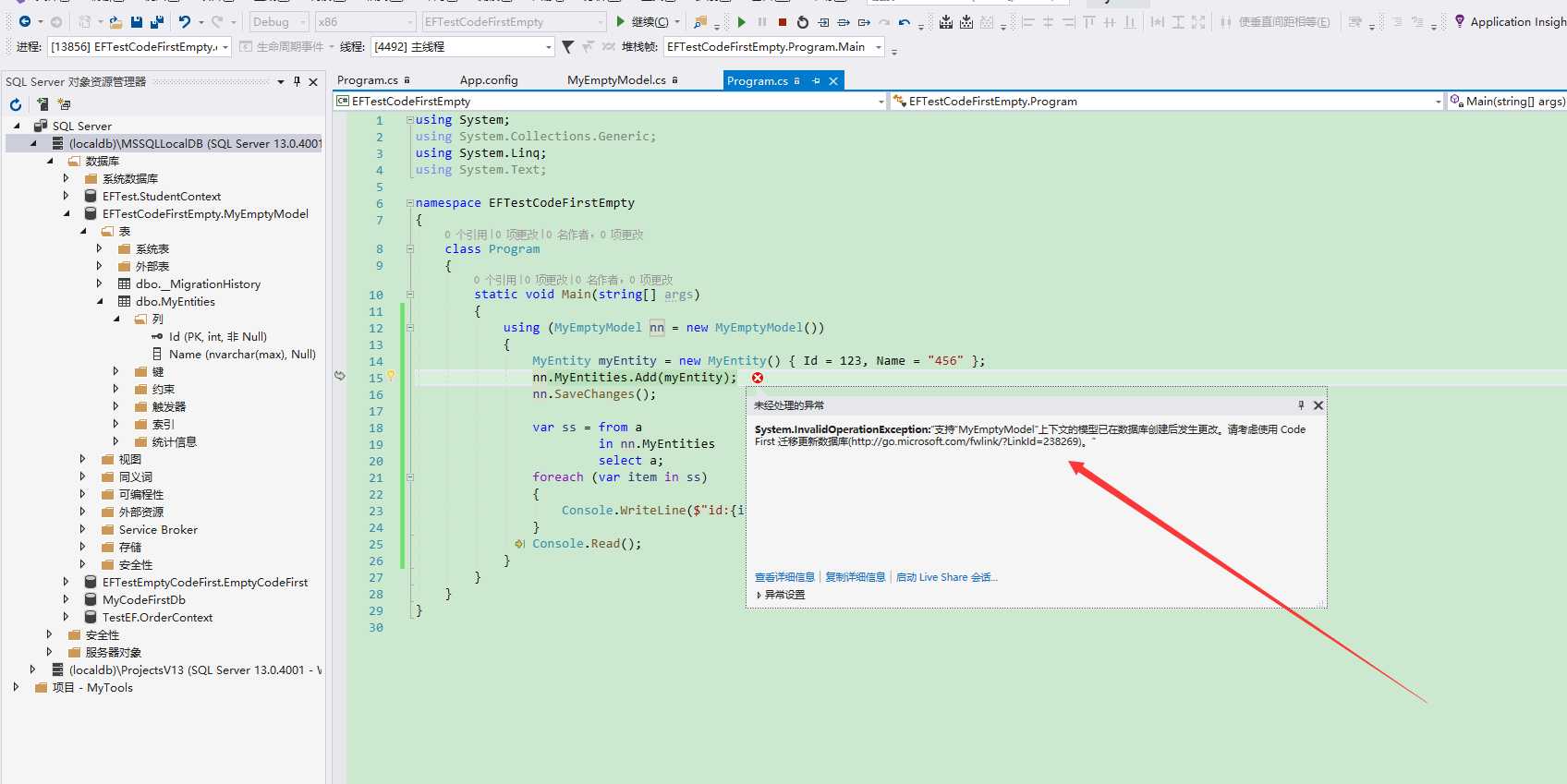The height and width of the screenshot is (784, 1567).
Task: Click the 复制详细信息 link
Action: click(x=855, y=577)
